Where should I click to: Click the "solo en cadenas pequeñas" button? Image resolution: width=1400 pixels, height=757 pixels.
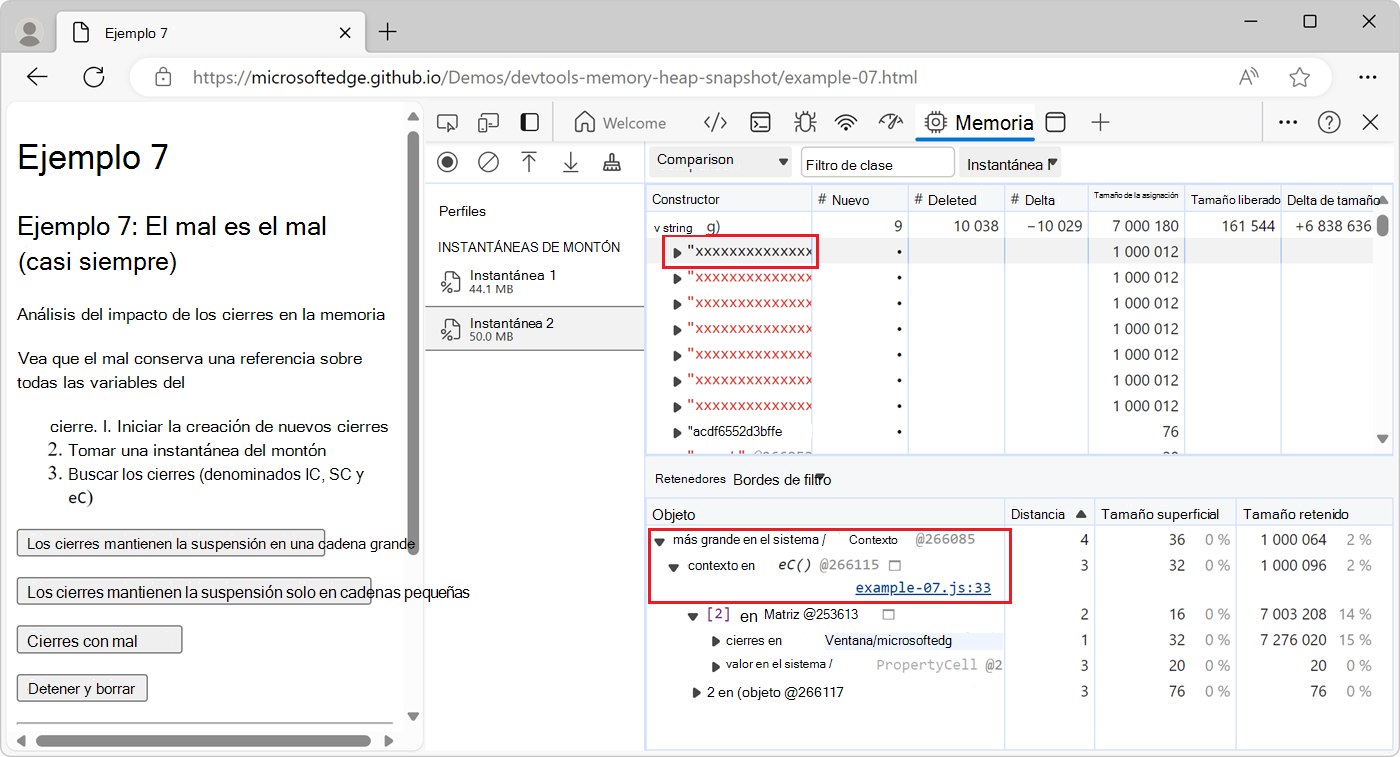tap(194, 592)
